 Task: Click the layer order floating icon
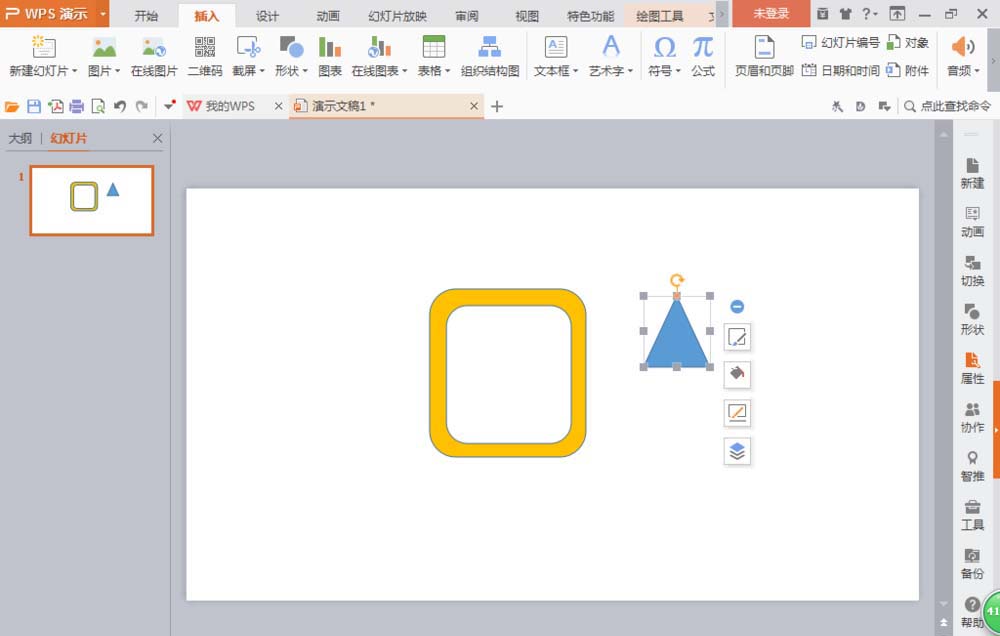(x=737, y=451)
